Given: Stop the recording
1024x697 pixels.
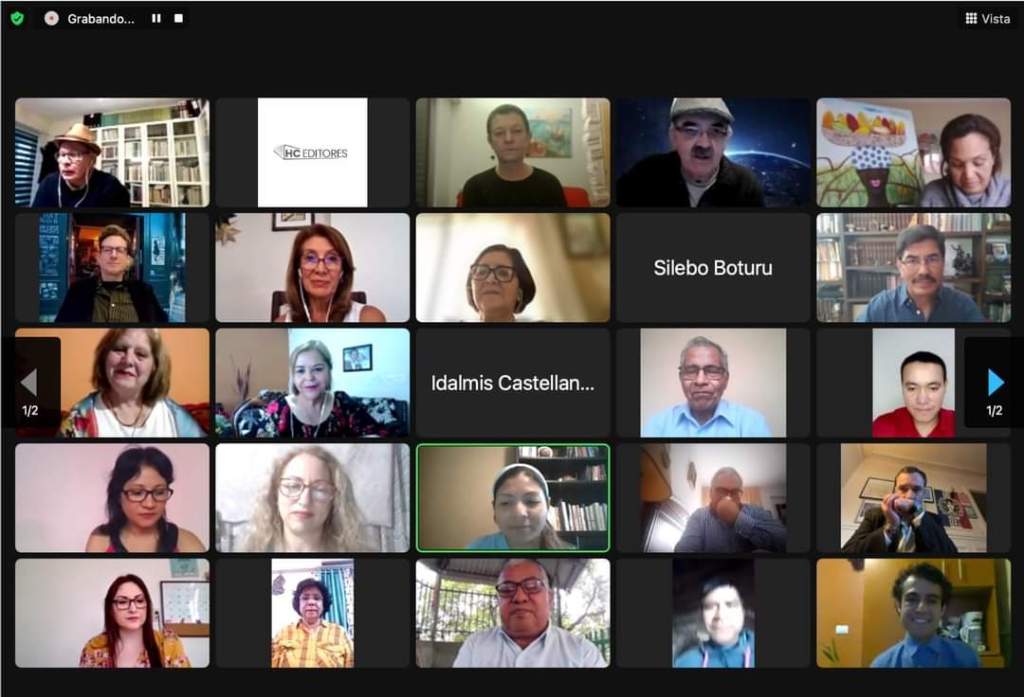Looking at the screenshot, I should (x=178, y=18).
